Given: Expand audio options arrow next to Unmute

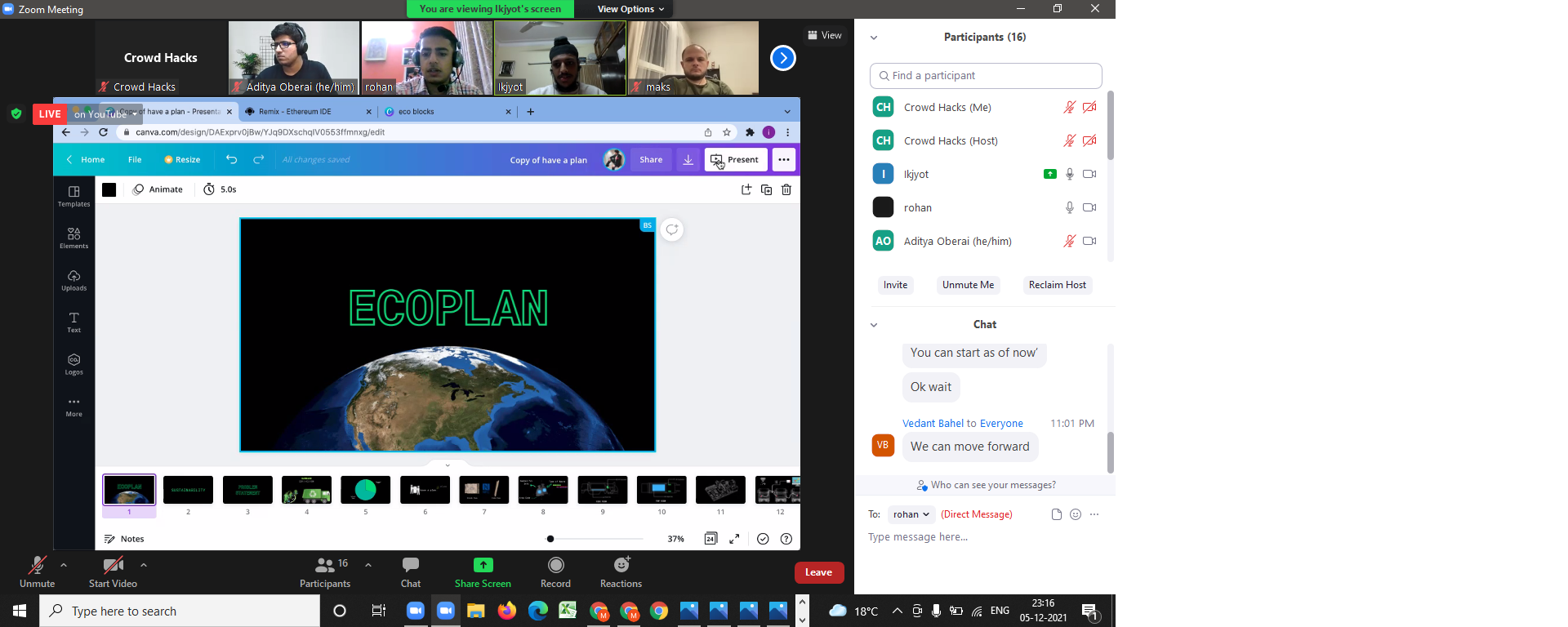Looking at the screenshot, I should tap(64, 565).
